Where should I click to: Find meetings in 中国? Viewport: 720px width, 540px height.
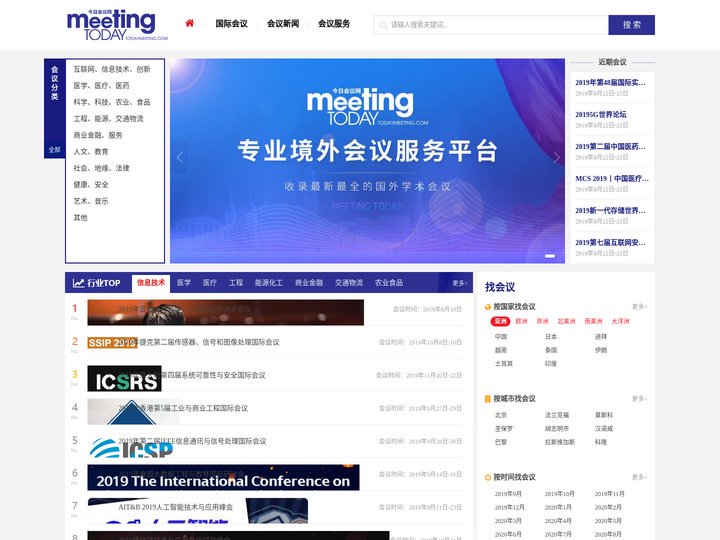(501, 337)
